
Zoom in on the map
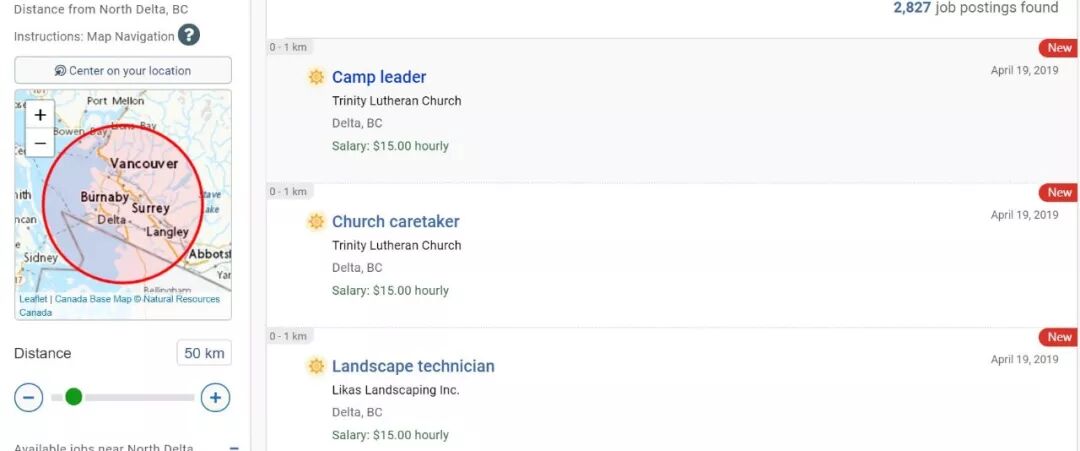(x=40, y=114)
